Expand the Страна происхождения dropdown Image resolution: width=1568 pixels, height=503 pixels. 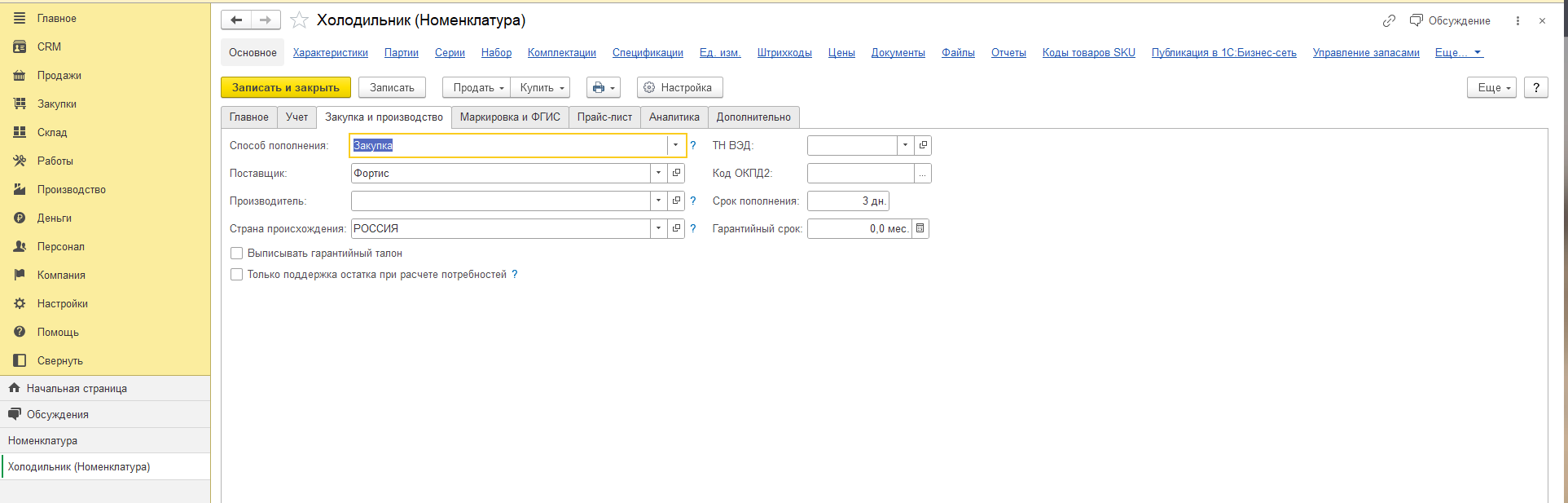(658, 228)
